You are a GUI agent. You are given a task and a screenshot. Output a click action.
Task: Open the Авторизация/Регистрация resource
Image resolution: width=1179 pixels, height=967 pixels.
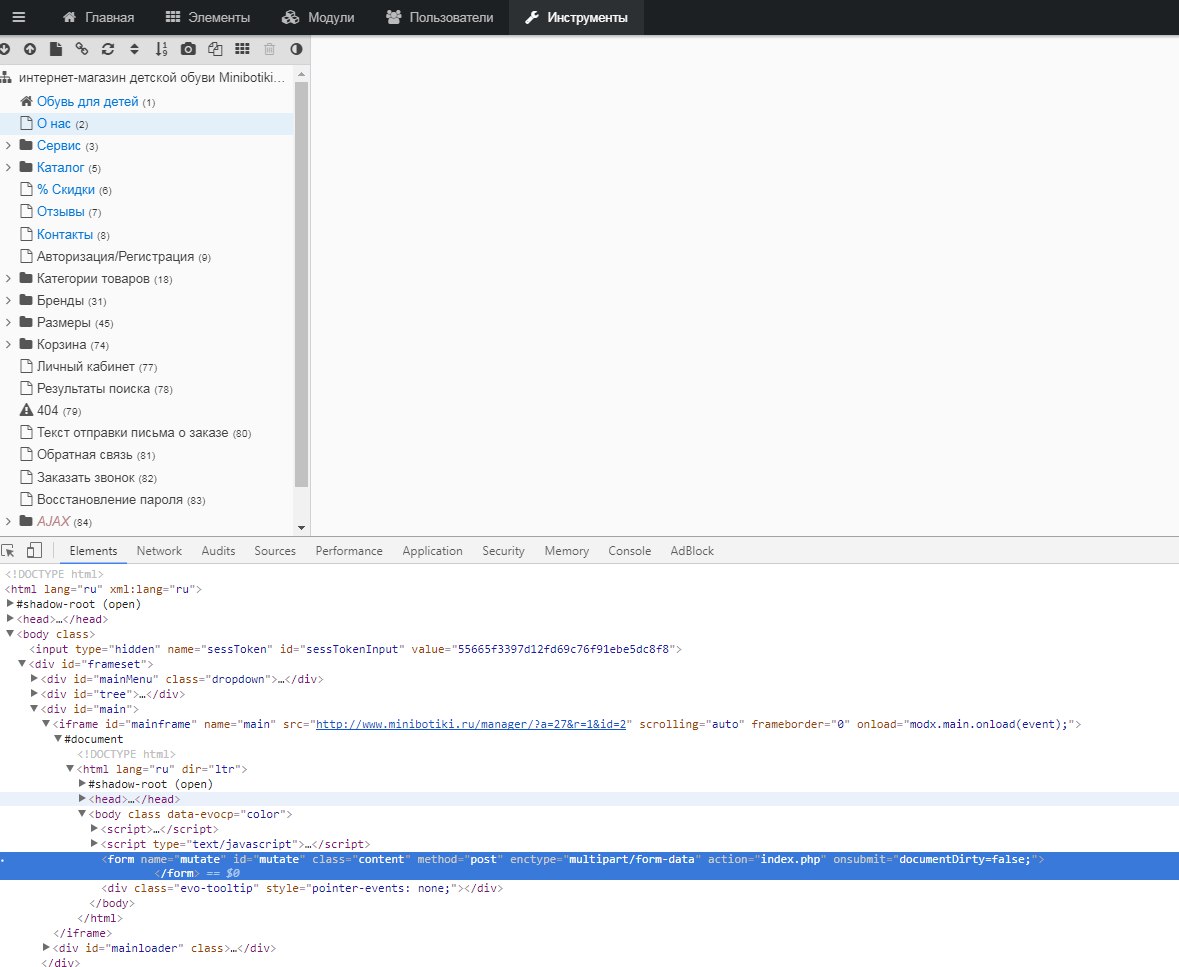tap(115, 256)
